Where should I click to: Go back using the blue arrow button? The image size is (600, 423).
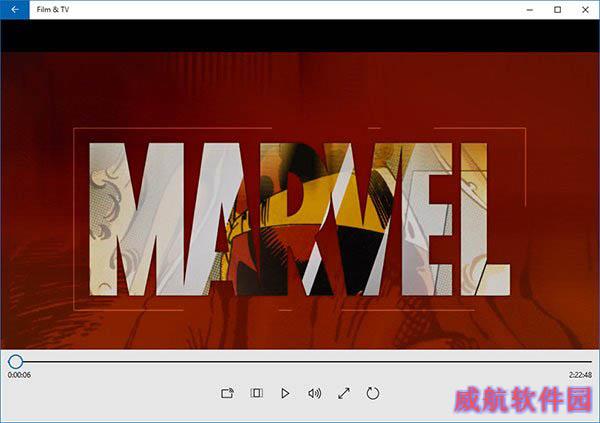coord(15,10)
